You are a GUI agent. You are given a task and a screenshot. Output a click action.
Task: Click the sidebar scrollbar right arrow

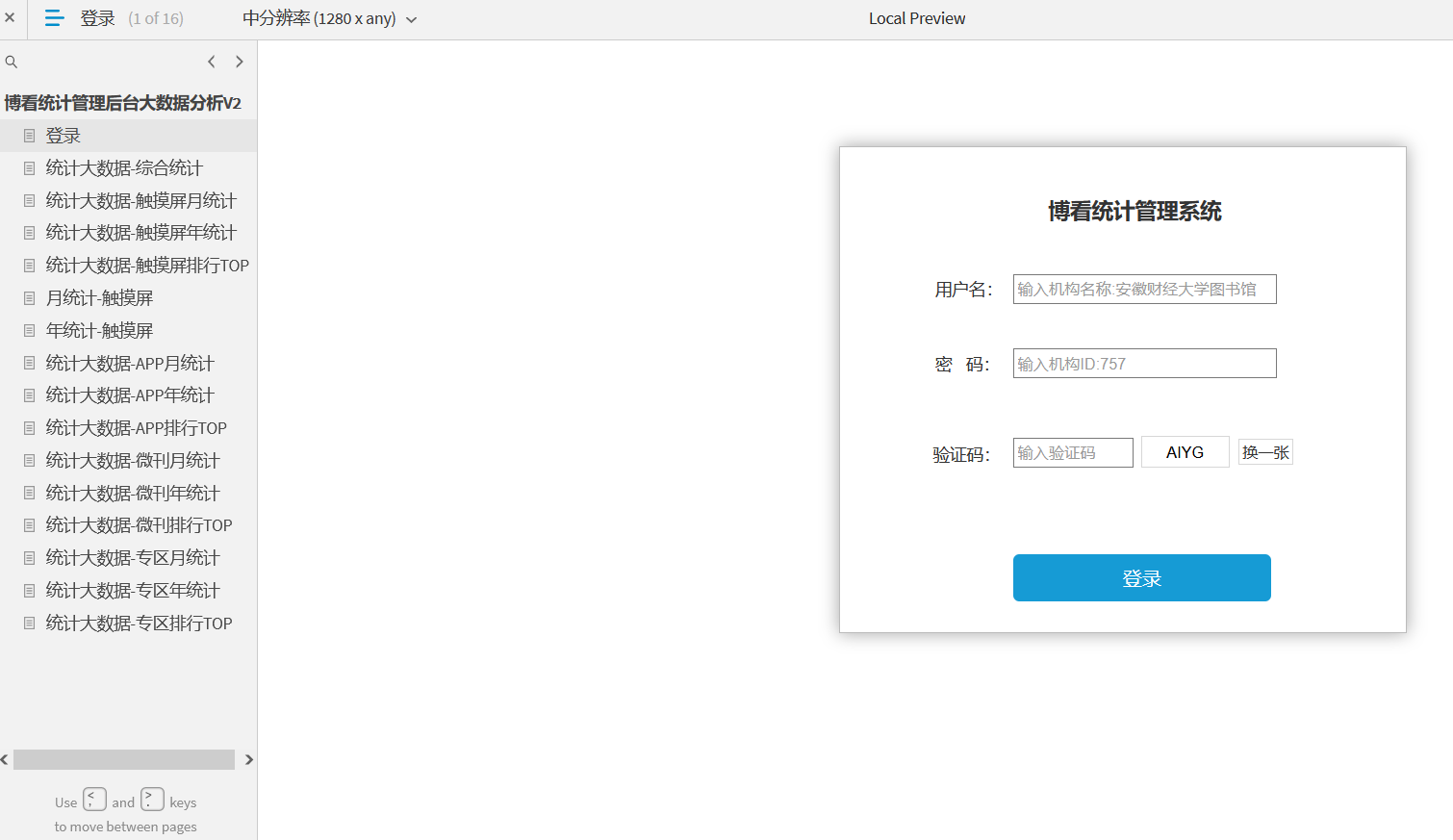249,759
